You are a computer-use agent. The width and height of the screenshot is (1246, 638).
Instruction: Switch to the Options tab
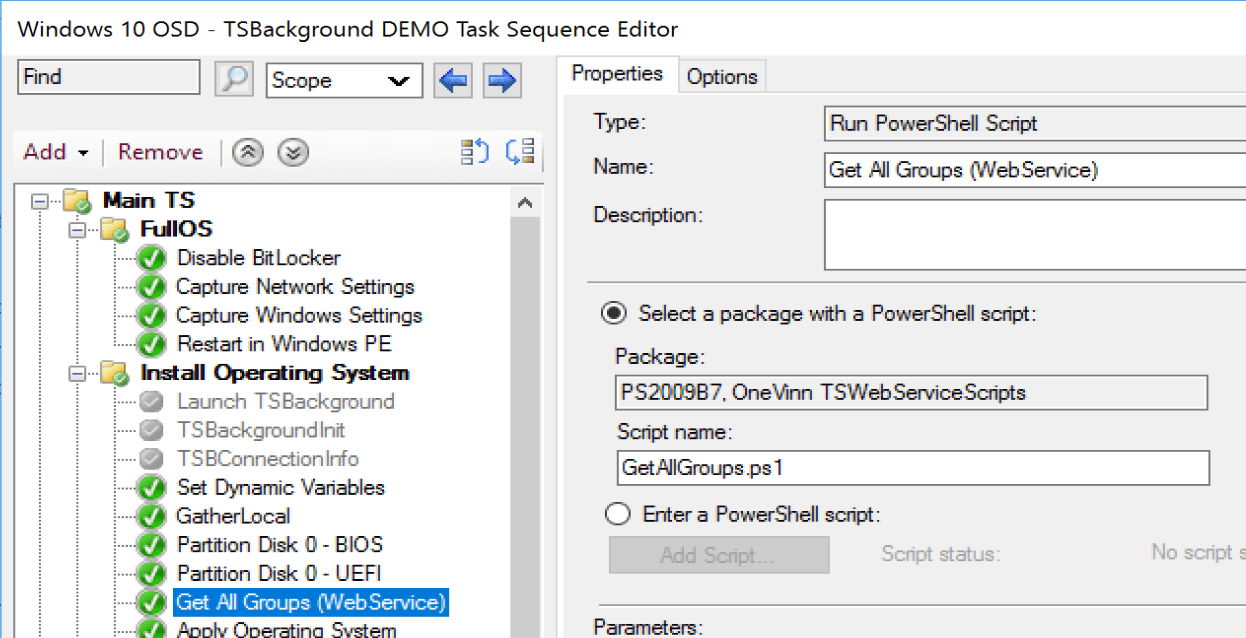click(x=721, y=77)
